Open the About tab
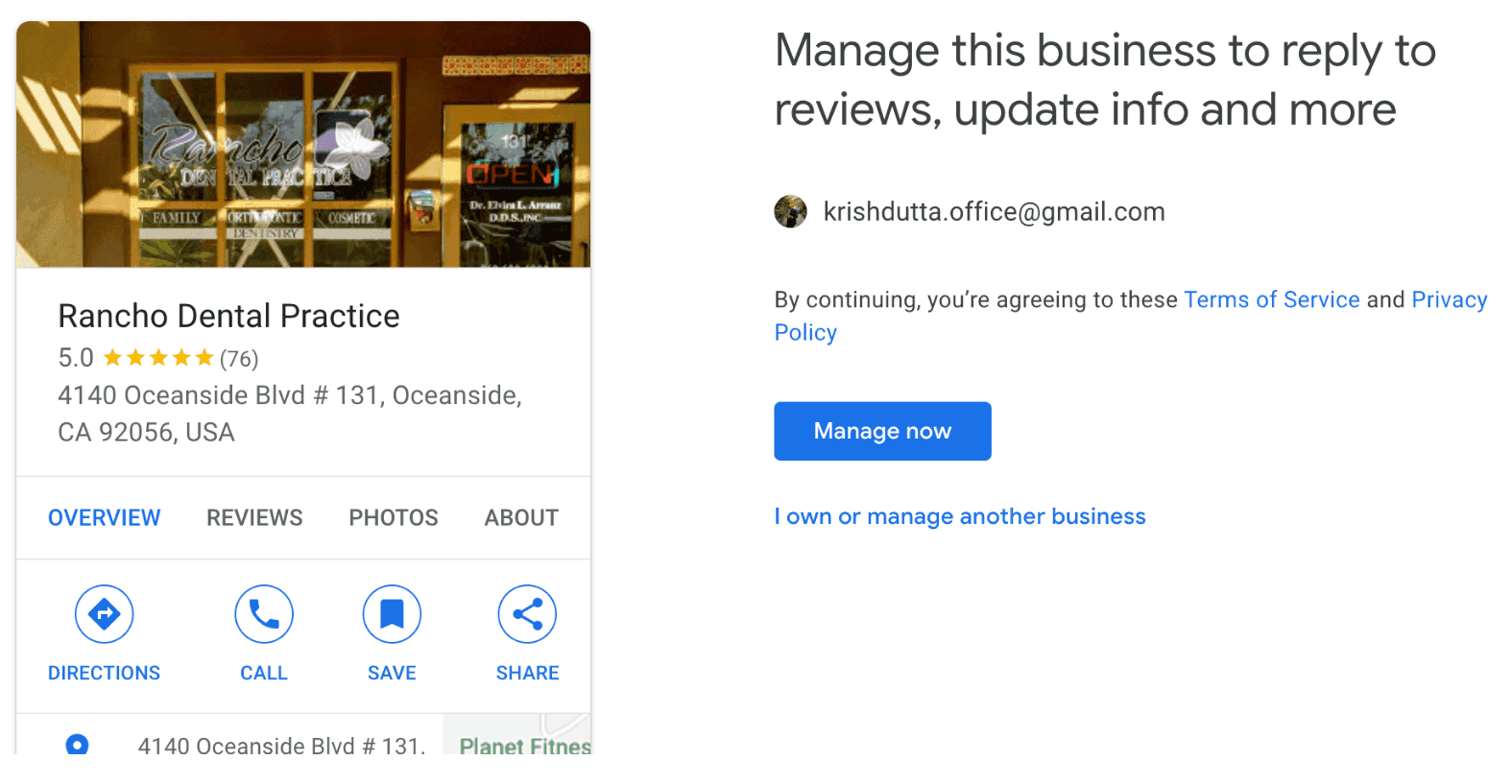This screenshot has height=784, width=1512. [521, 517]
